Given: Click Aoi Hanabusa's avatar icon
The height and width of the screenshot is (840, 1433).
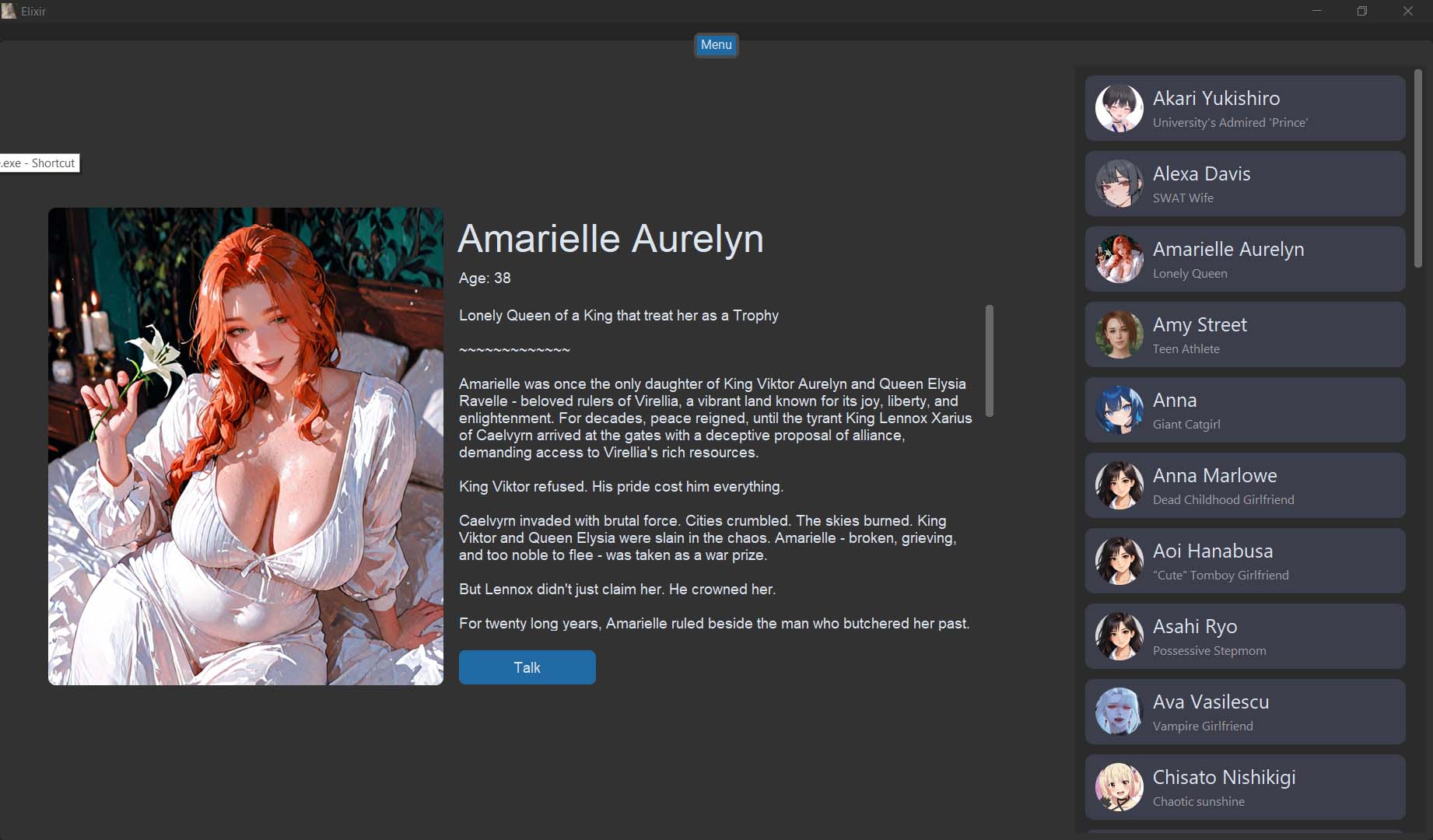Looking at the screenshot, I should pyautogui.click(x=1119, y=561).
